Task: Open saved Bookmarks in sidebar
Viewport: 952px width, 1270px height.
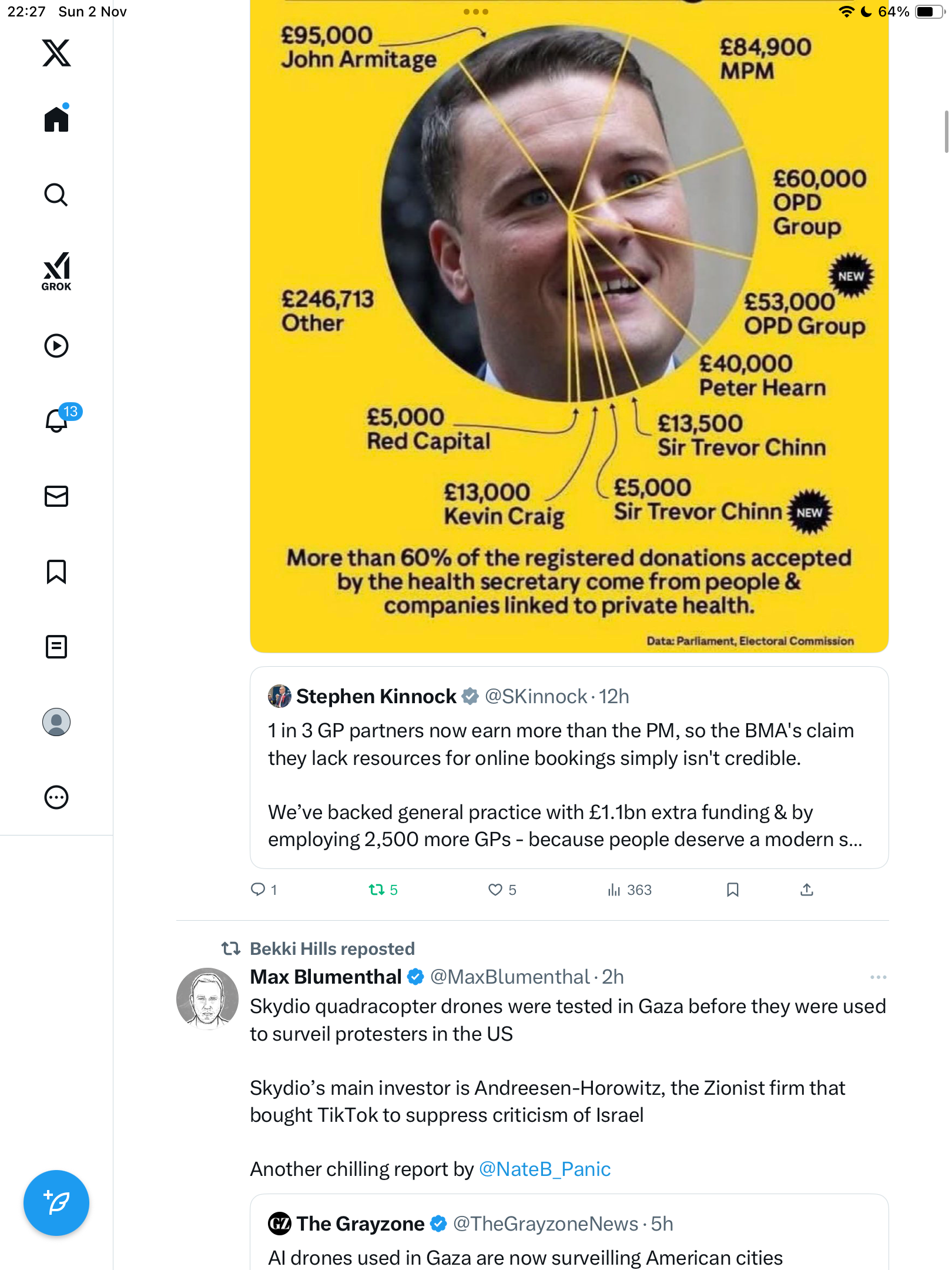Action: [56, 571]
